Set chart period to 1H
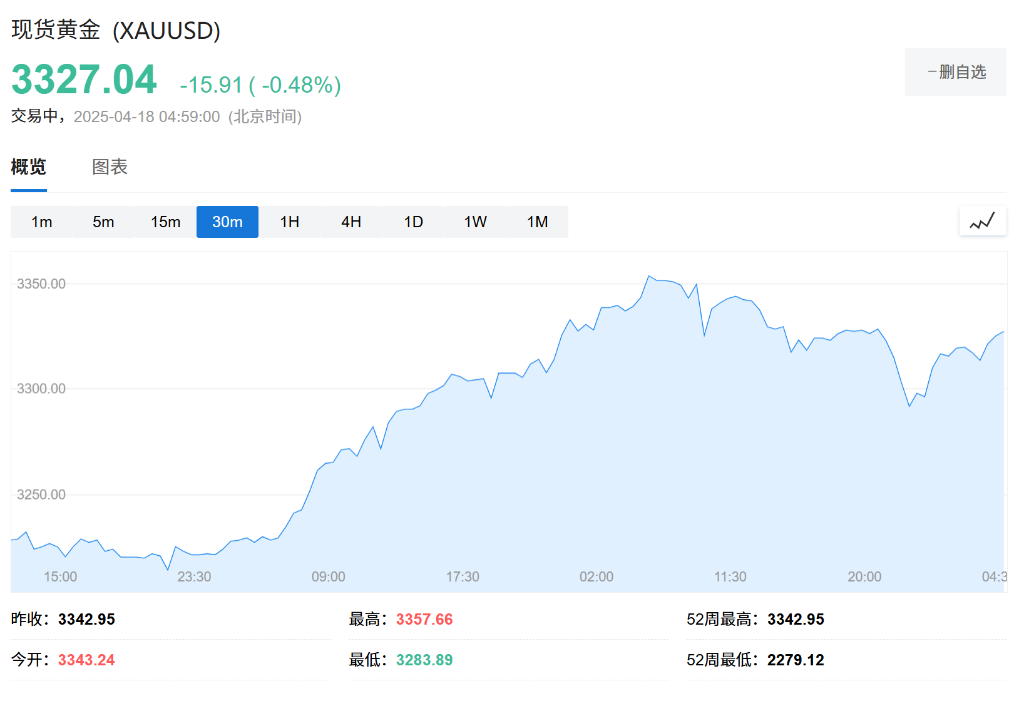The height and width of the screenshot is (706, 1024). click(x=290, y=222)
